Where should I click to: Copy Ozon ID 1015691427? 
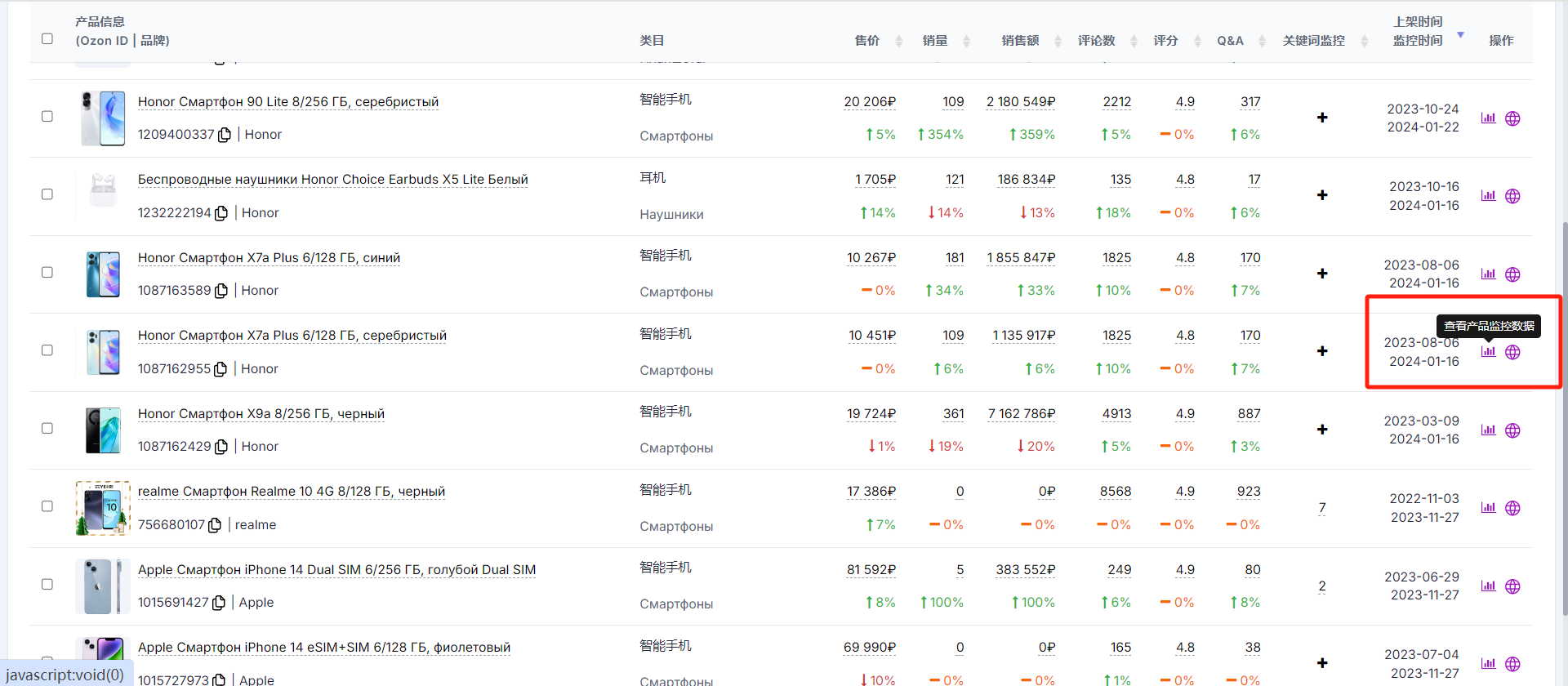pos(219,603)
